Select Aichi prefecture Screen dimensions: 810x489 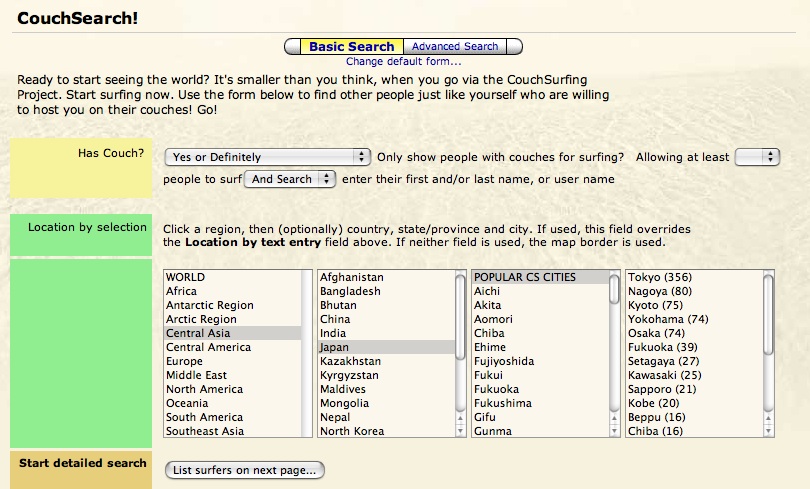pos(541,291)
